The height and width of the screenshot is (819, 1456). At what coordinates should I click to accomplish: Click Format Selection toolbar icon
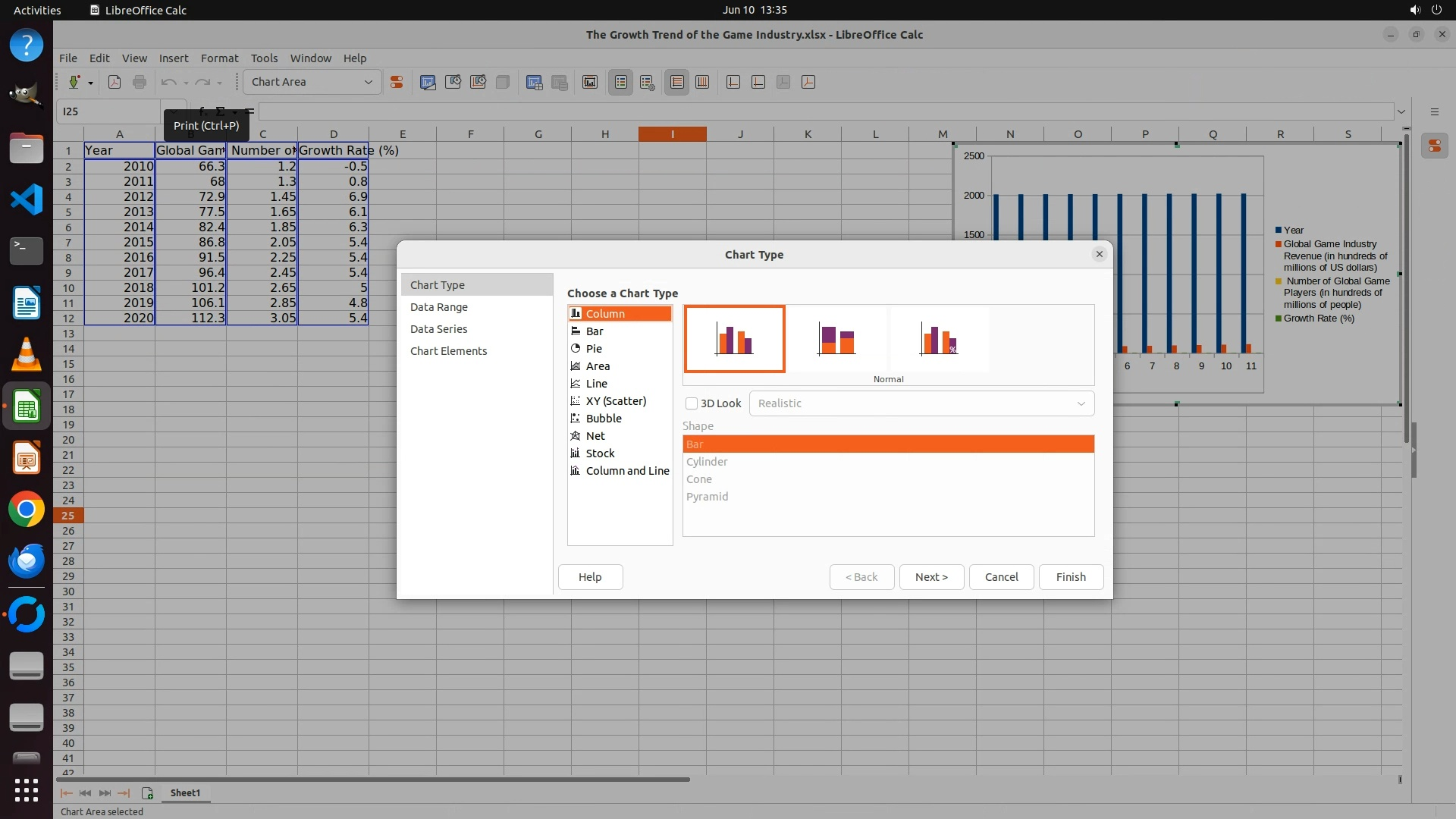coord(396,82)
